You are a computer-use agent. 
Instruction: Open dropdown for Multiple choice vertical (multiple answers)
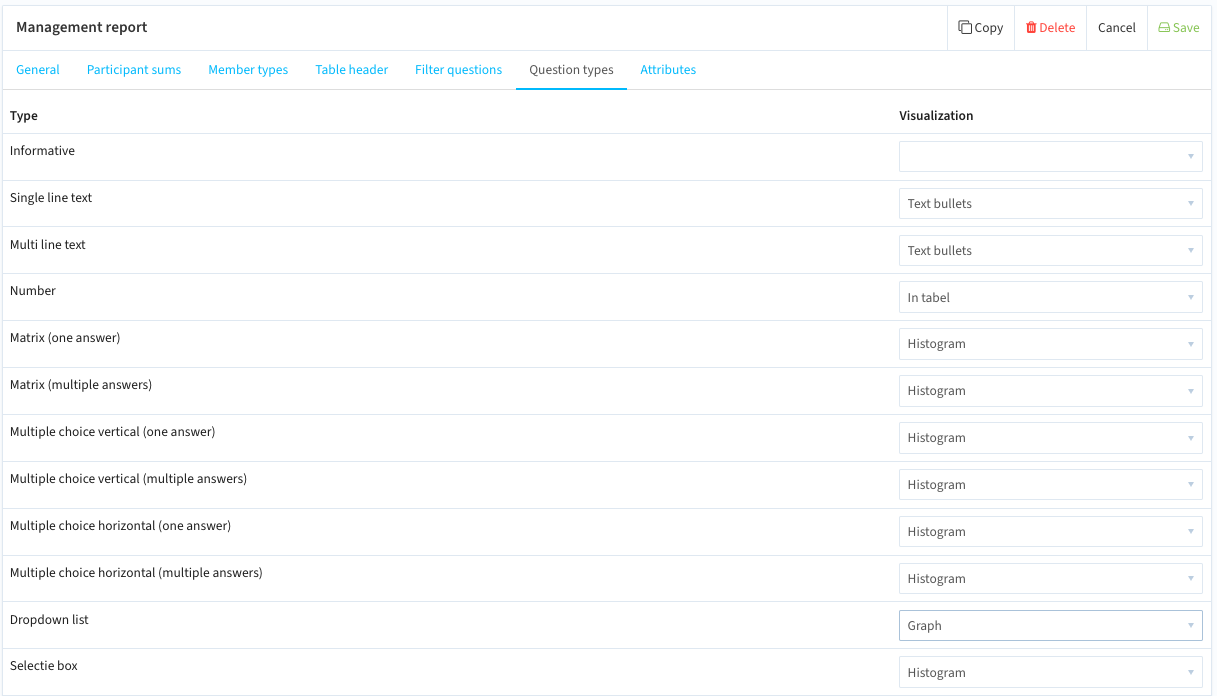point(1050,485)
